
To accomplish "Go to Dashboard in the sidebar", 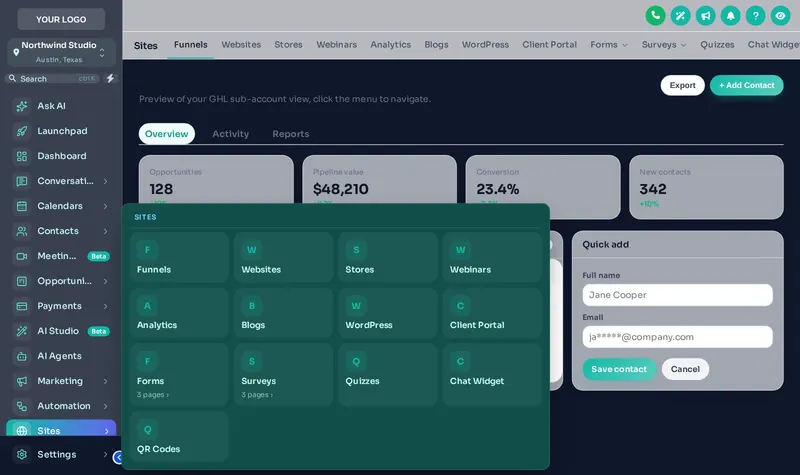I will [61, 156].
